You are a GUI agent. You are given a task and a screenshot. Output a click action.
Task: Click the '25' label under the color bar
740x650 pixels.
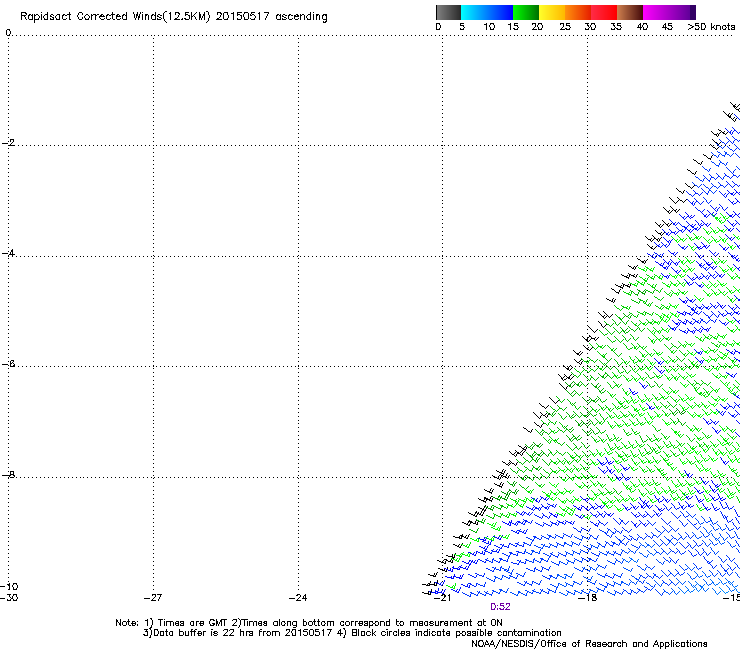pos(565,27)
